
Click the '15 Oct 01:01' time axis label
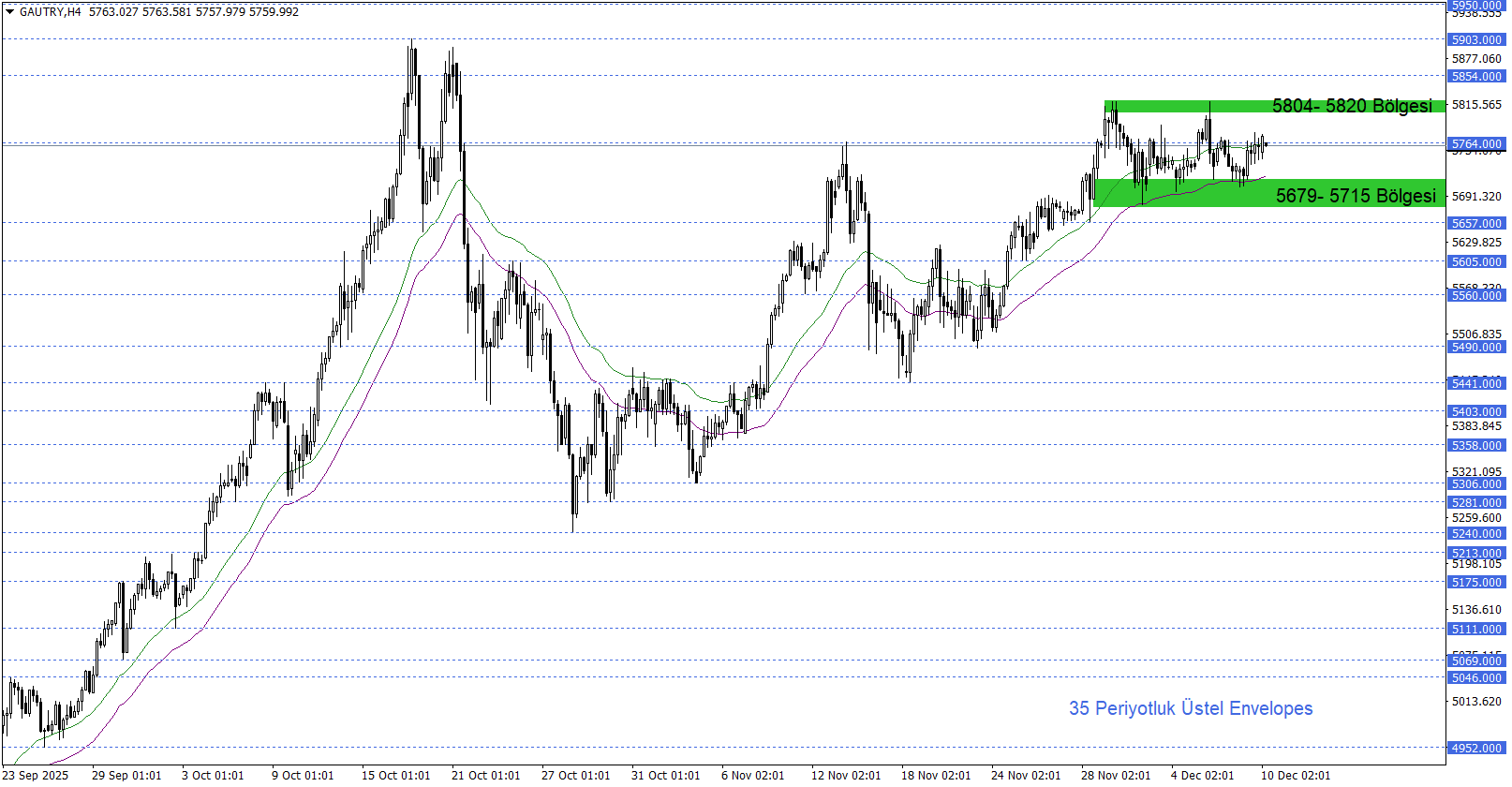(396, 775)
